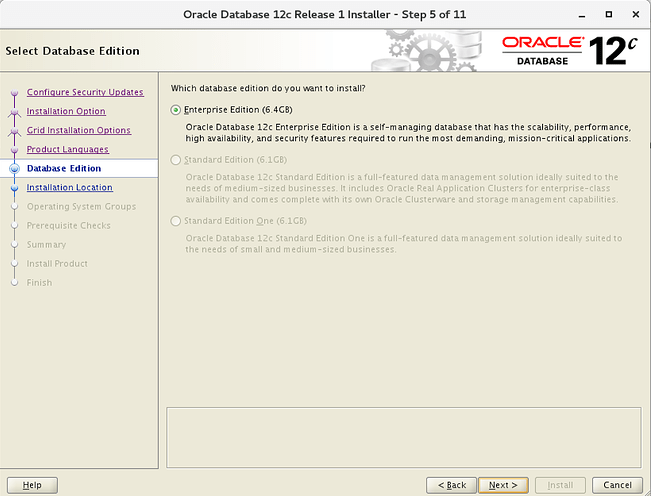Open the Configure Security Updates step link
Image resolution: width=651 pixels, height=496 pixels.
[85, 92]
